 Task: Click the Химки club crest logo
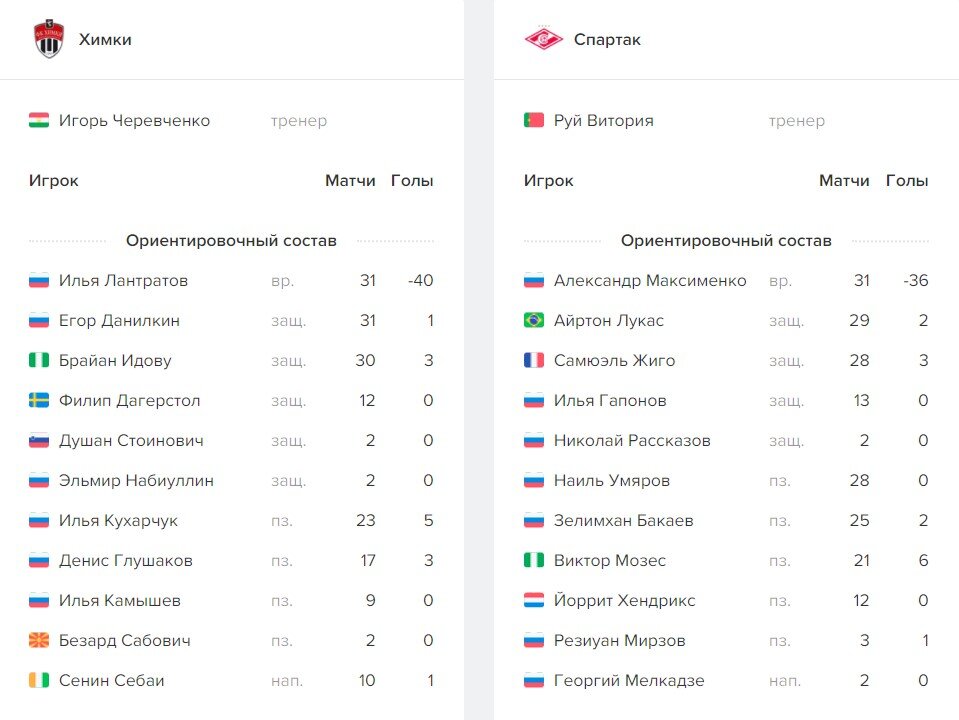[47, 38]
